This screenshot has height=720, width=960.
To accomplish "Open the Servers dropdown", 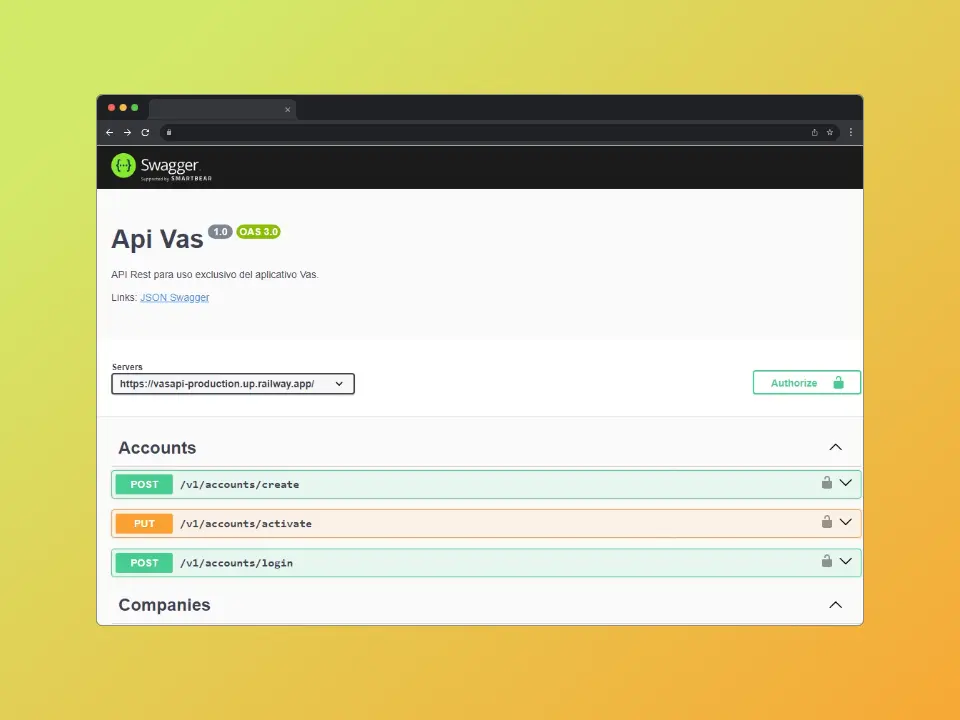I will point(233,384).
